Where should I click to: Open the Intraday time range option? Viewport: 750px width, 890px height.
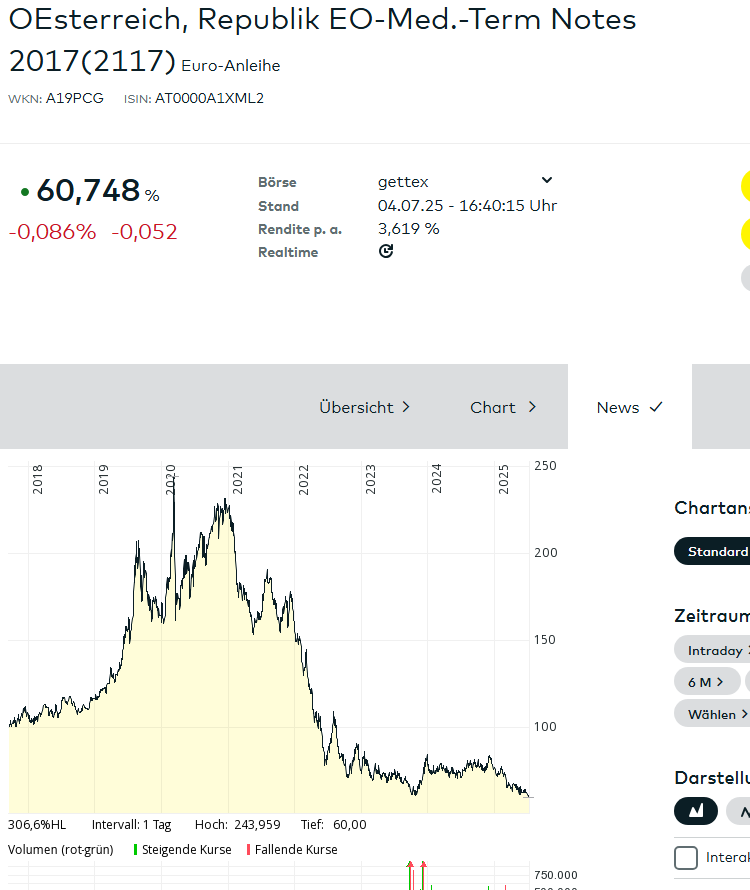714,650
